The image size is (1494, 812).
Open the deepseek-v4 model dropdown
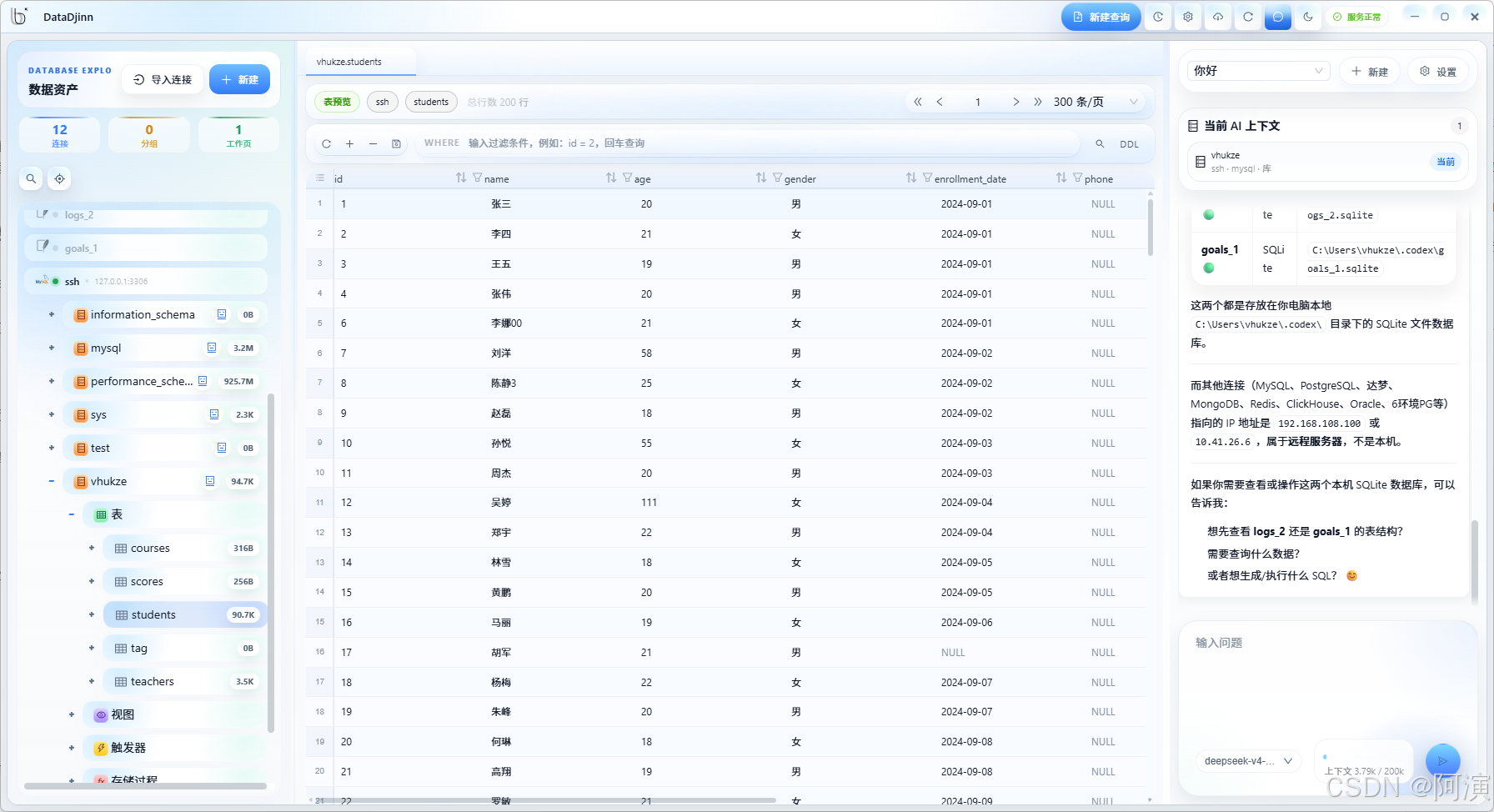[1248, 760]
